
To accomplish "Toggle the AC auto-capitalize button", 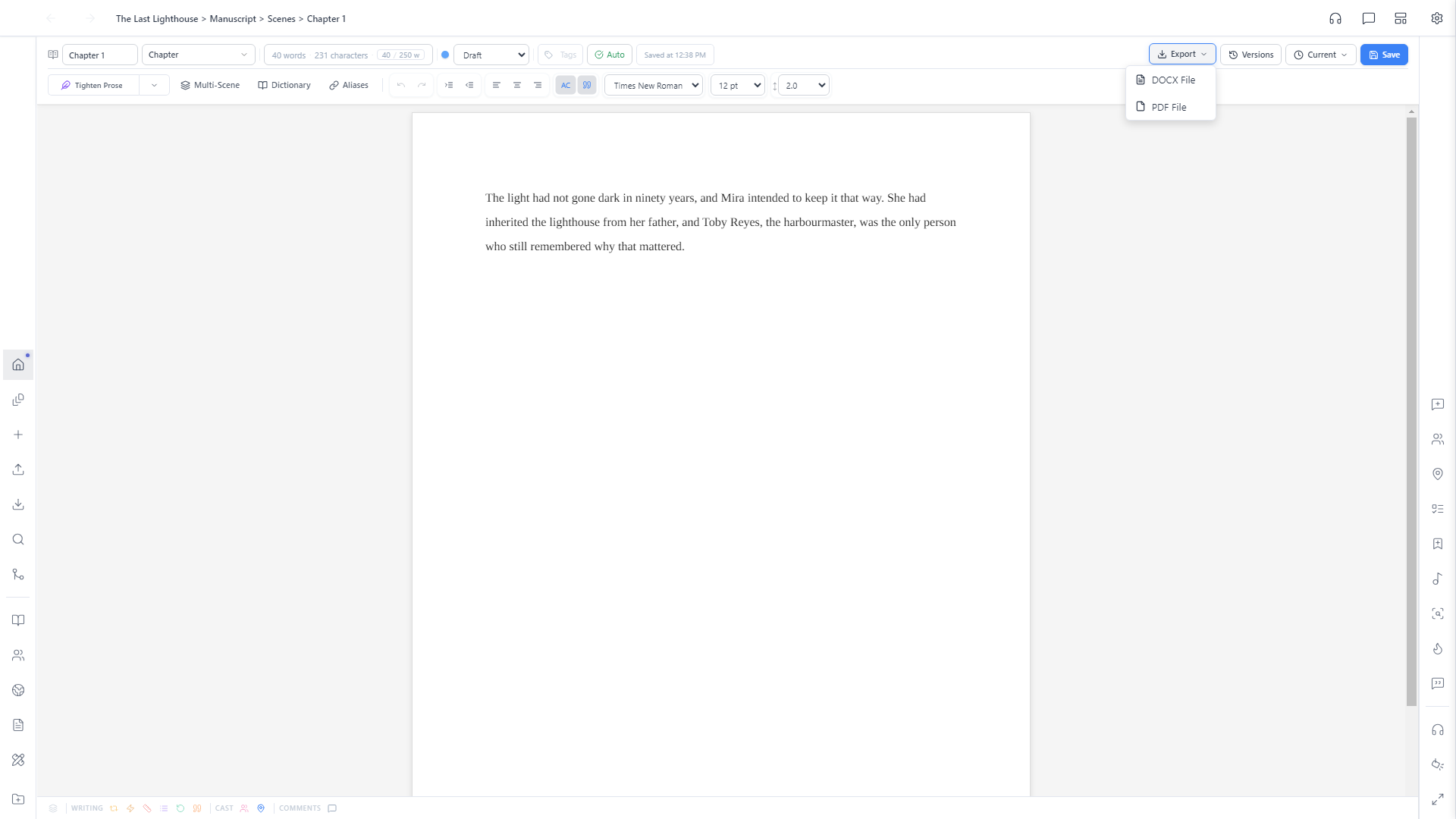I will pyautogui.click(x=566, y=85).
